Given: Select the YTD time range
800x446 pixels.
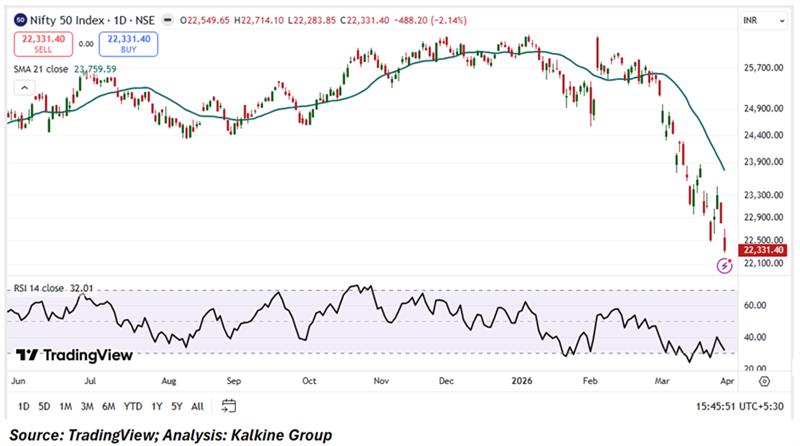Looking at the screenshot, I should [x=132, y=406].
